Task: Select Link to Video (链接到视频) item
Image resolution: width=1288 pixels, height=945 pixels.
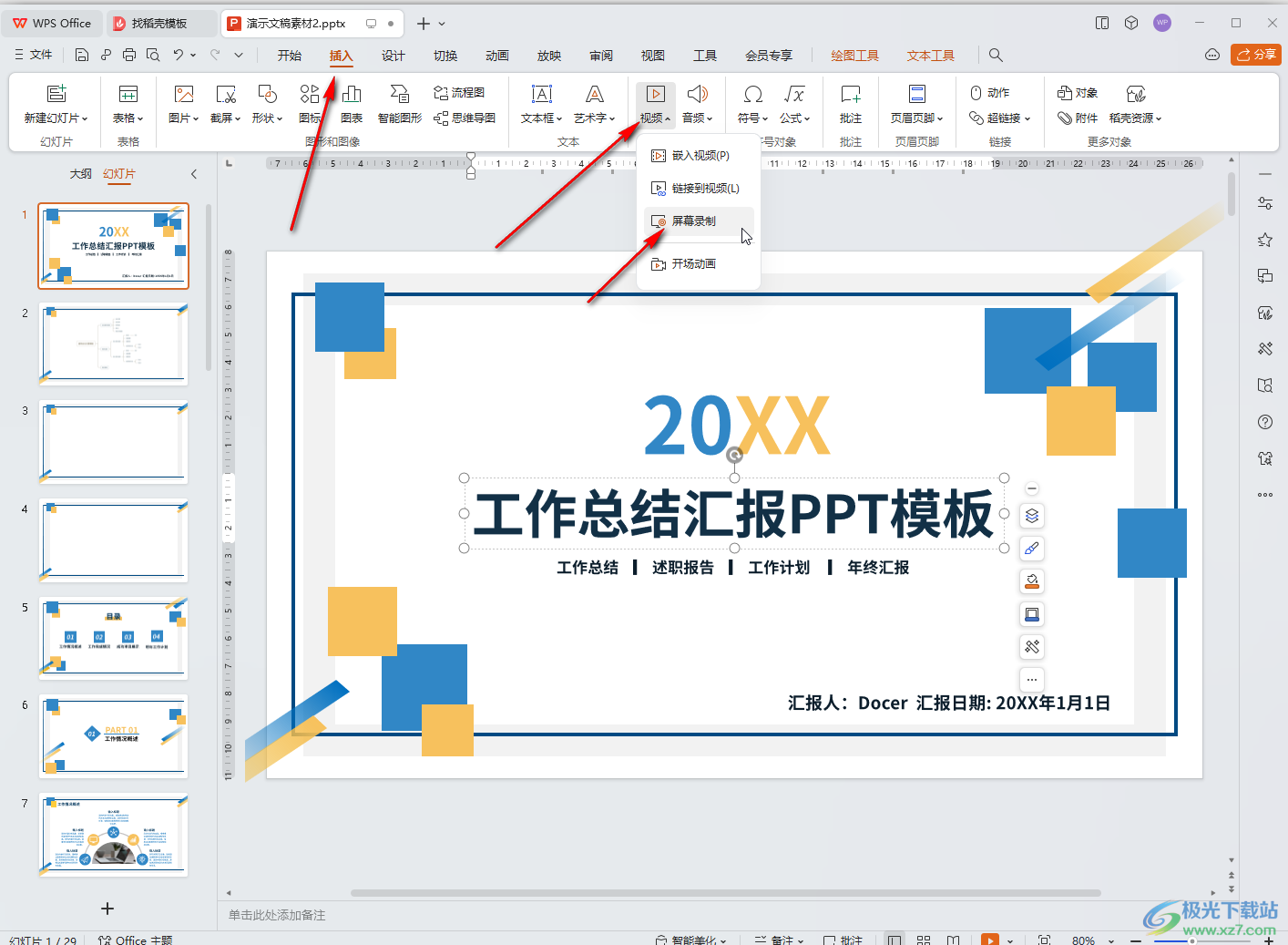Action: [x=699, y=189]
